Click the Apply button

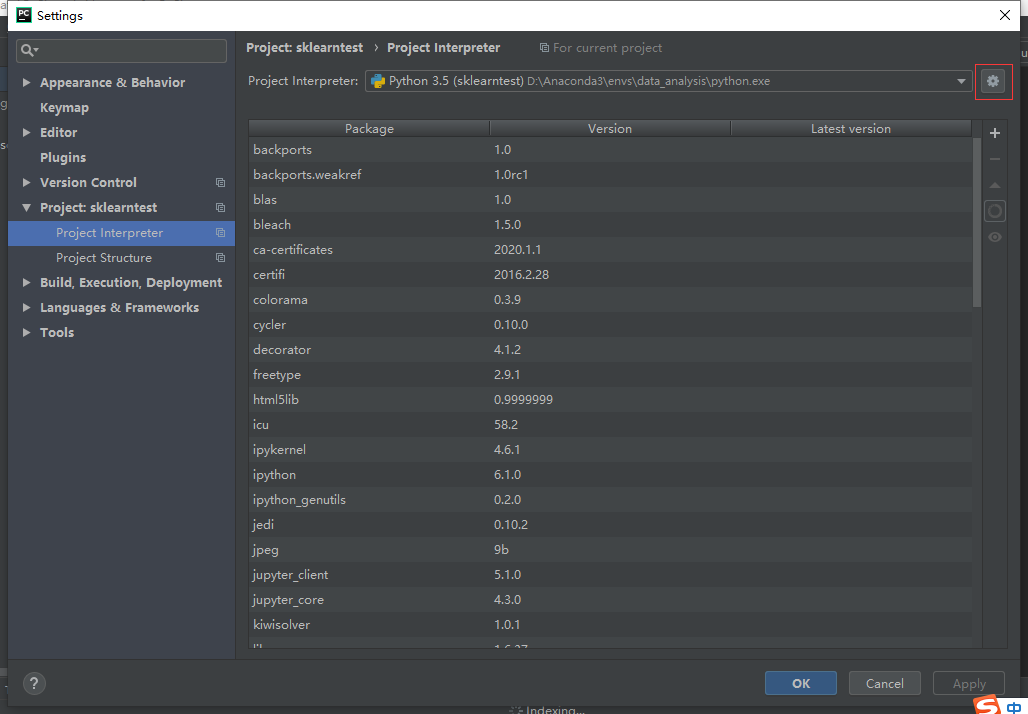[969, 683]
